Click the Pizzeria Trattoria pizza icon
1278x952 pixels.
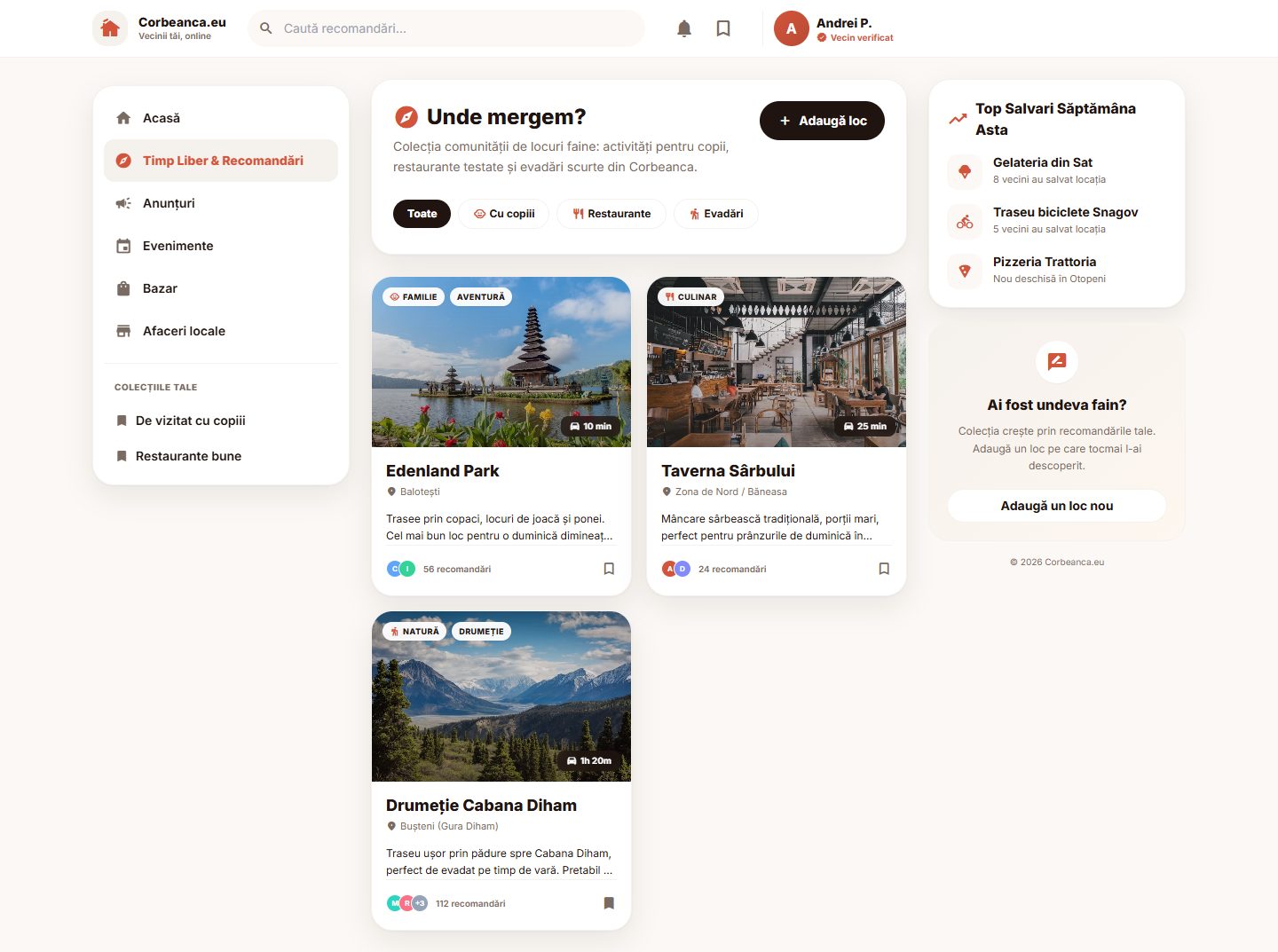tap(965, 271)
